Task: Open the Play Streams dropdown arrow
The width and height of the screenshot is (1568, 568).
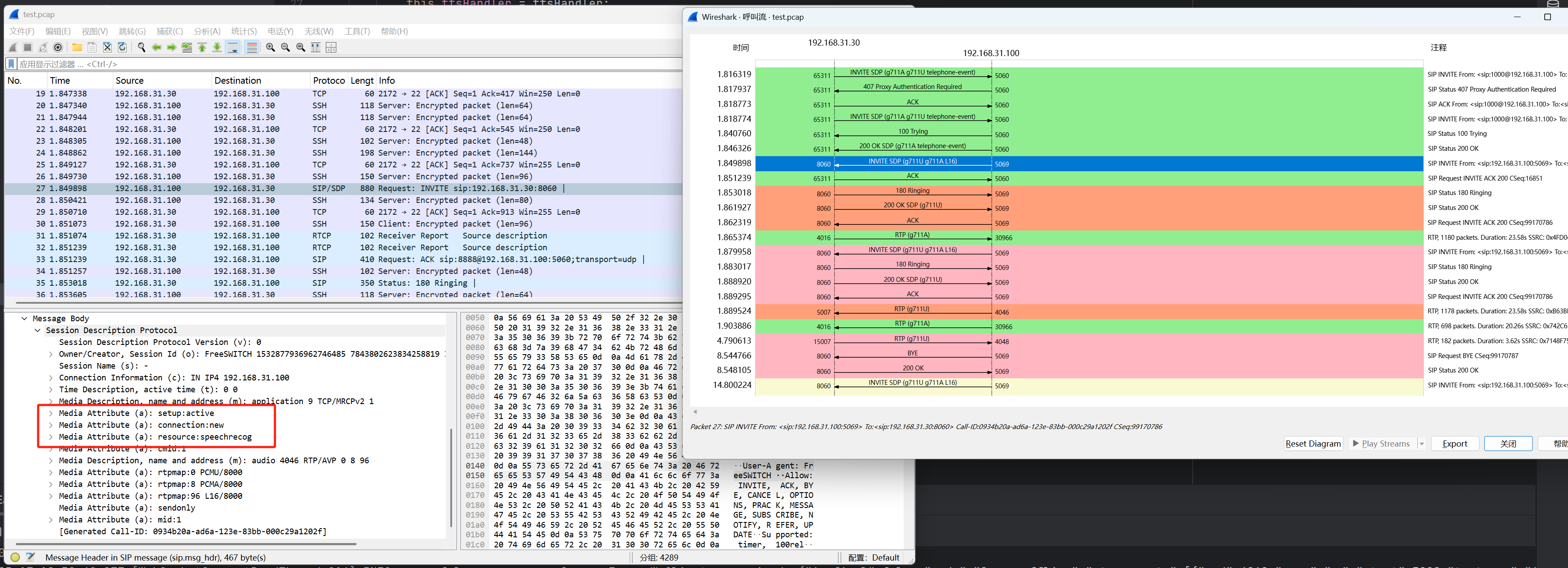Action: 1421,444
